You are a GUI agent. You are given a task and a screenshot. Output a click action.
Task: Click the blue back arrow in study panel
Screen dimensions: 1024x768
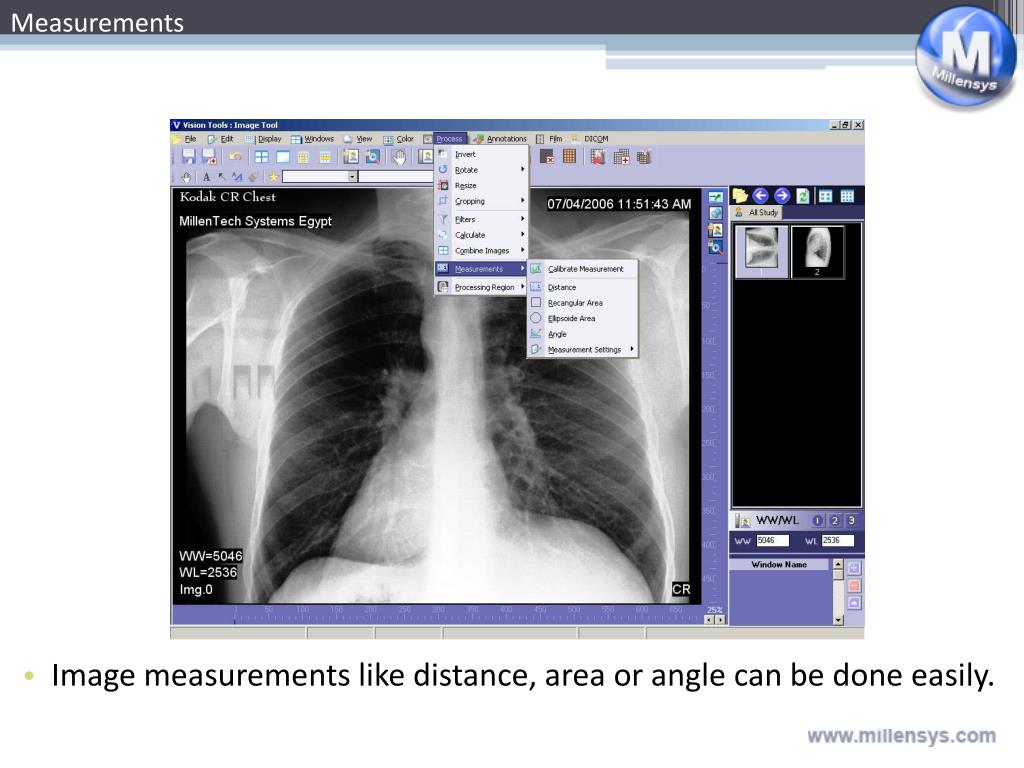pyautogui.click(x=761, y=196)
